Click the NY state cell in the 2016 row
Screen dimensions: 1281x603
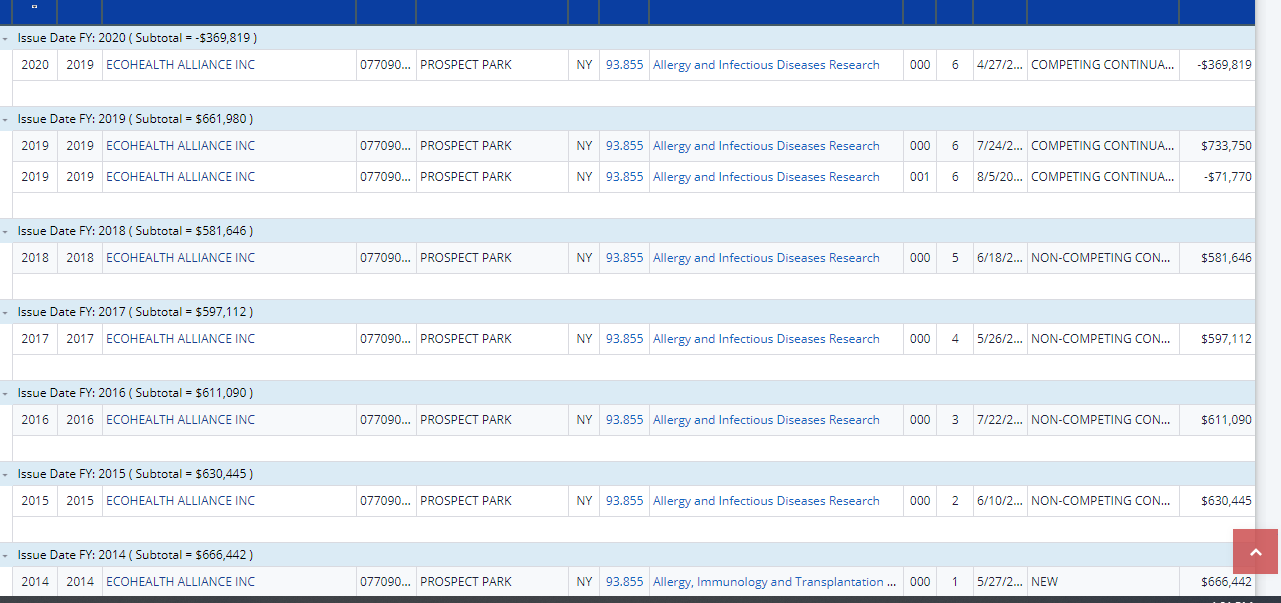tap(584, 420)
